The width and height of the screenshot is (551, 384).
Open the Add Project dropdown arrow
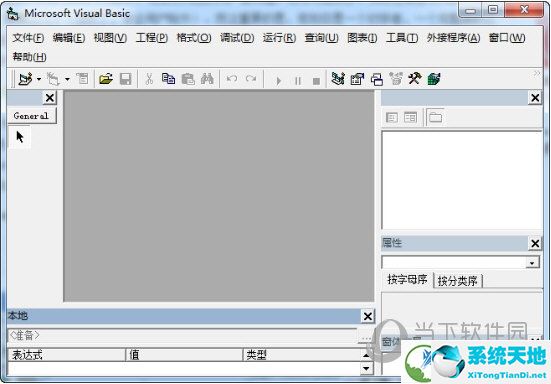point(39,79)
